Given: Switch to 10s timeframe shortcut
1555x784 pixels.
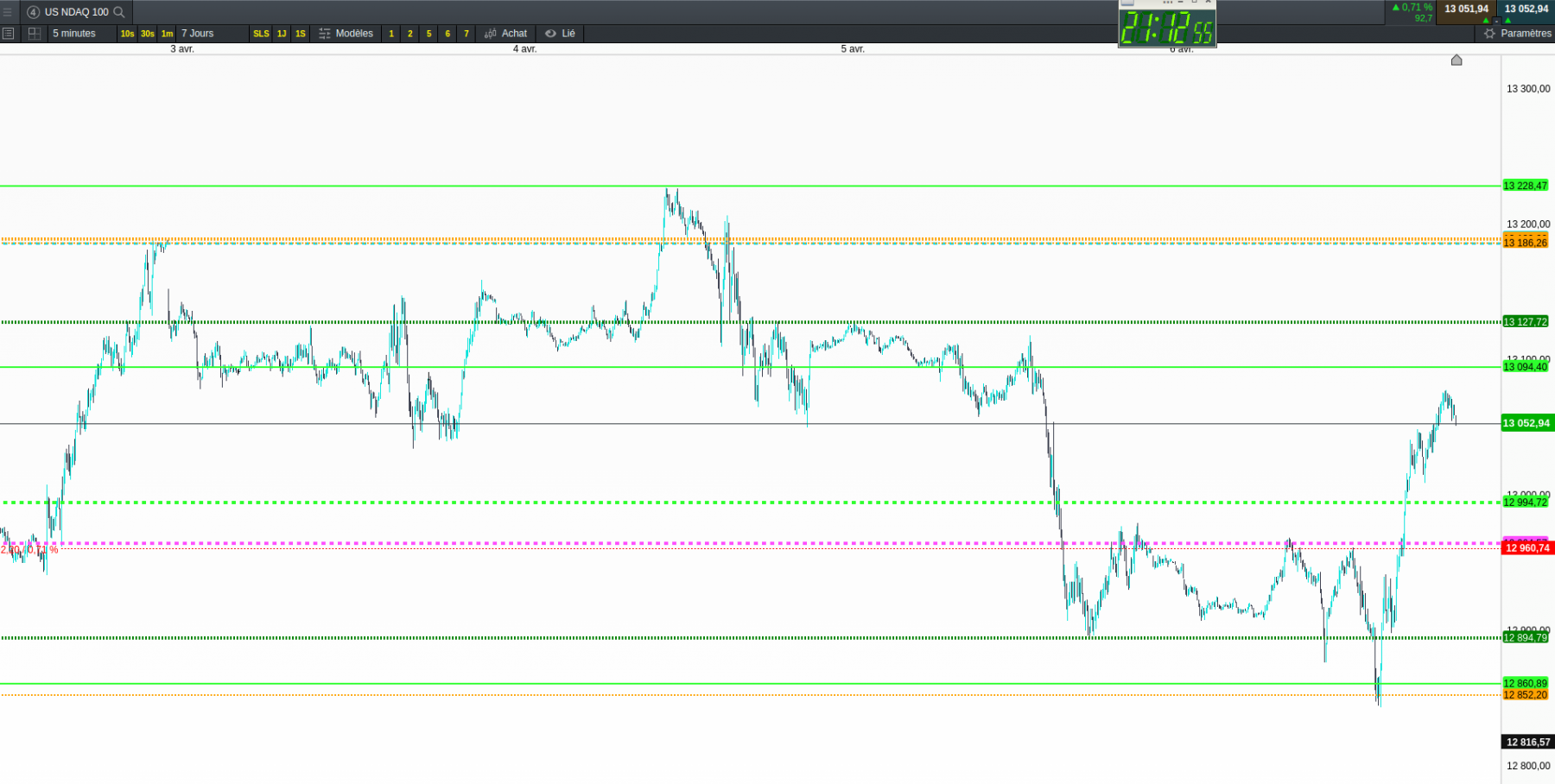Looking at the screenshot, I should point(128,34).
